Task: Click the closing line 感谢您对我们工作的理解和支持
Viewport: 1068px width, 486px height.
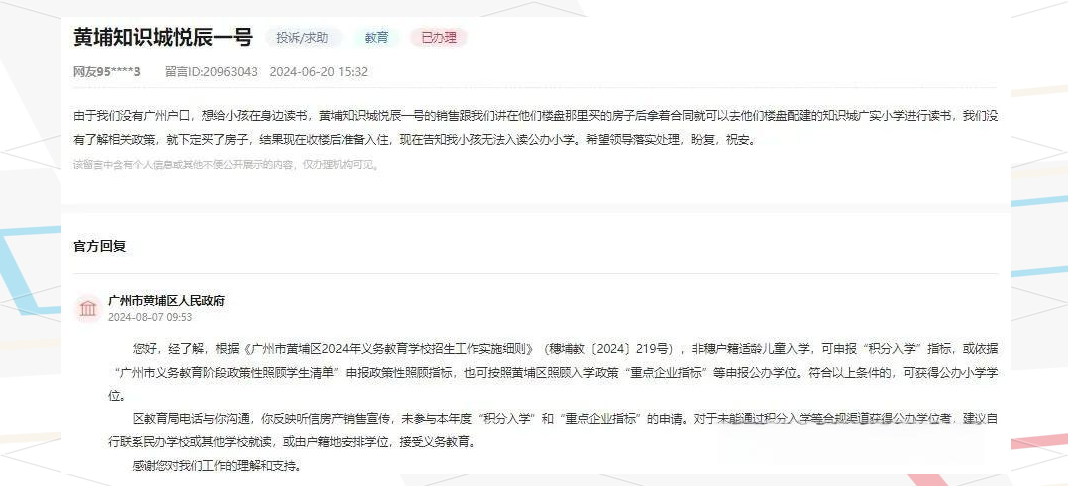Action: [x=217, y=466]
